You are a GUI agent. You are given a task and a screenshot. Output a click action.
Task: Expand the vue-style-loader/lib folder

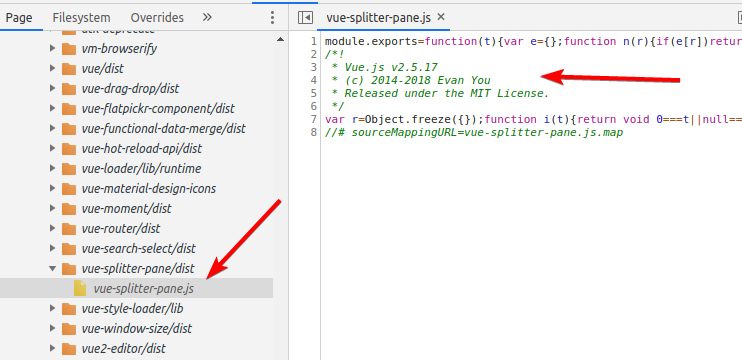click(53, 308)
